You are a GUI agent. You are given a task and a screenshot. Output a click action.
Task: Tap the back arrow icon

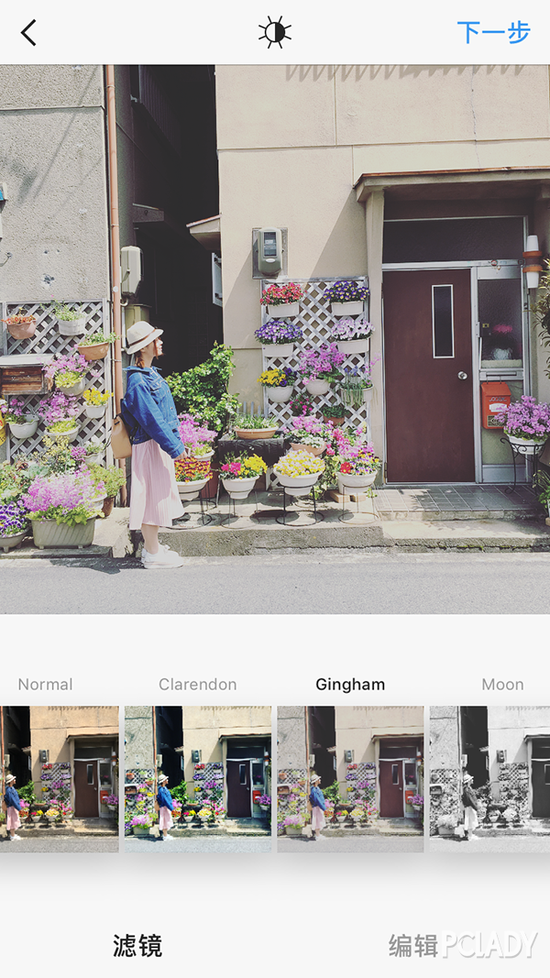click(x=29, y=32)
